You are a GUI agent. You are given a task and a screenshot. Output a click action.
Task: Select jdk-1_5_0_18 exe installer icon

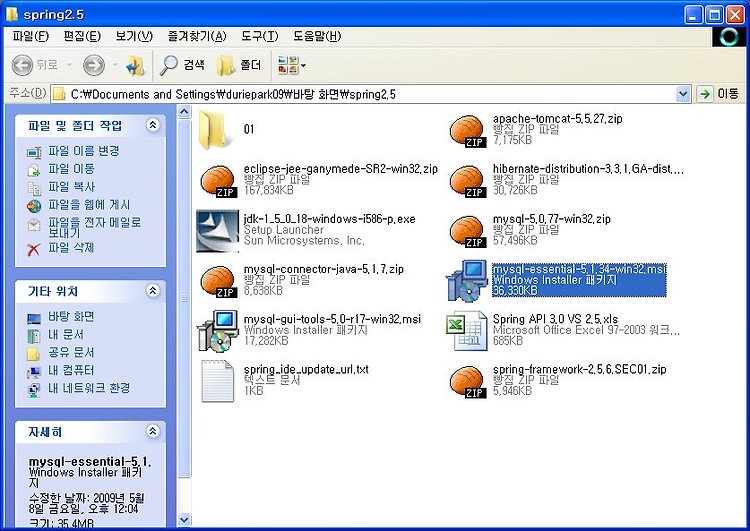point(217,231)
